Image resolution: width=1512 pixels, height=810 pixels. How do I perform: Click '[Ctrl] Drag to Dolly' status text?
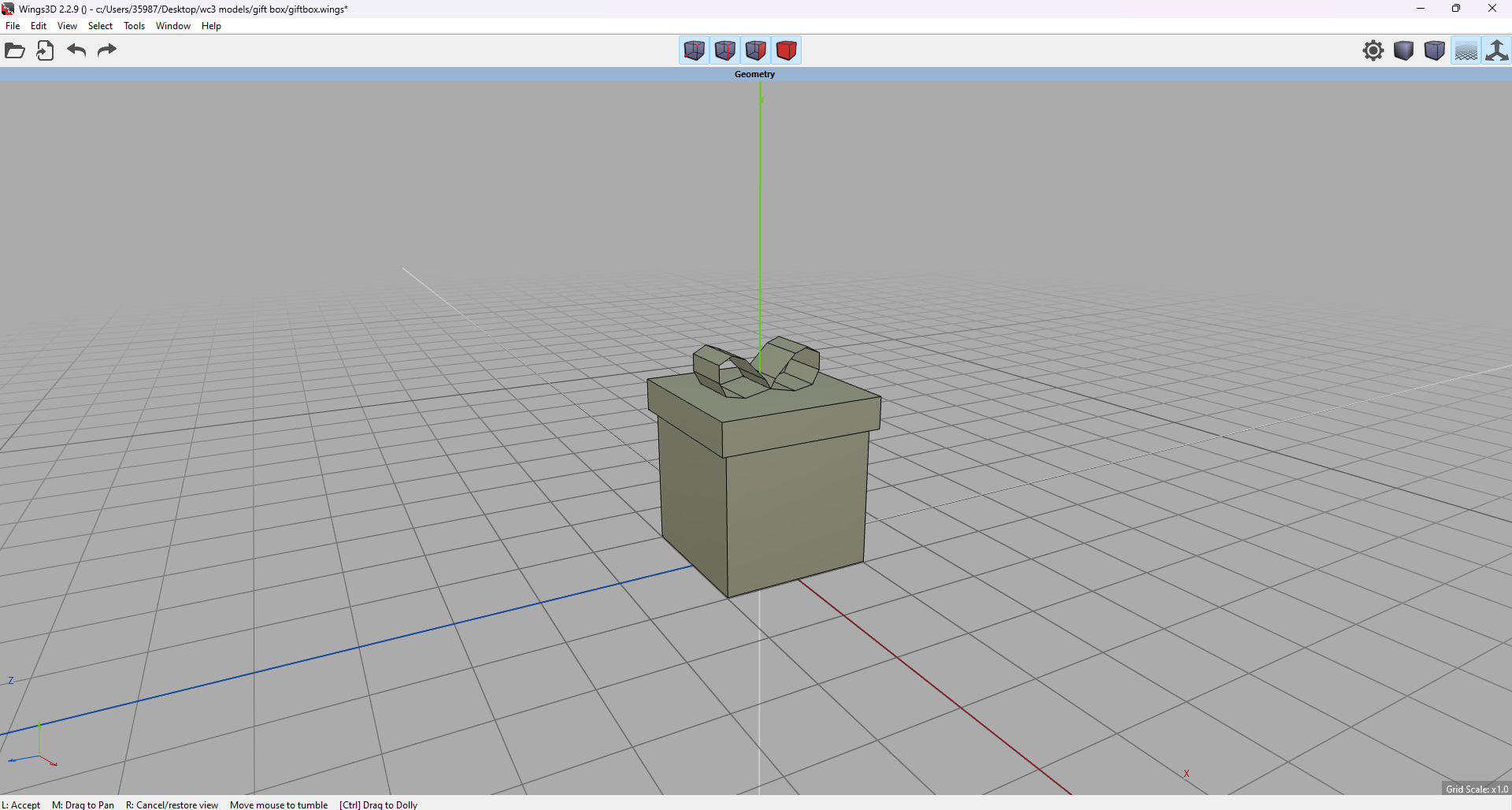[378, 804]
